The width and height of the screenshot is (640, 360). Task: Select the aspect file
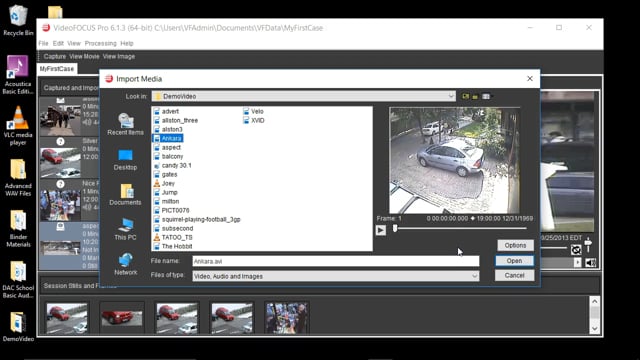click(x=167, y=147)
